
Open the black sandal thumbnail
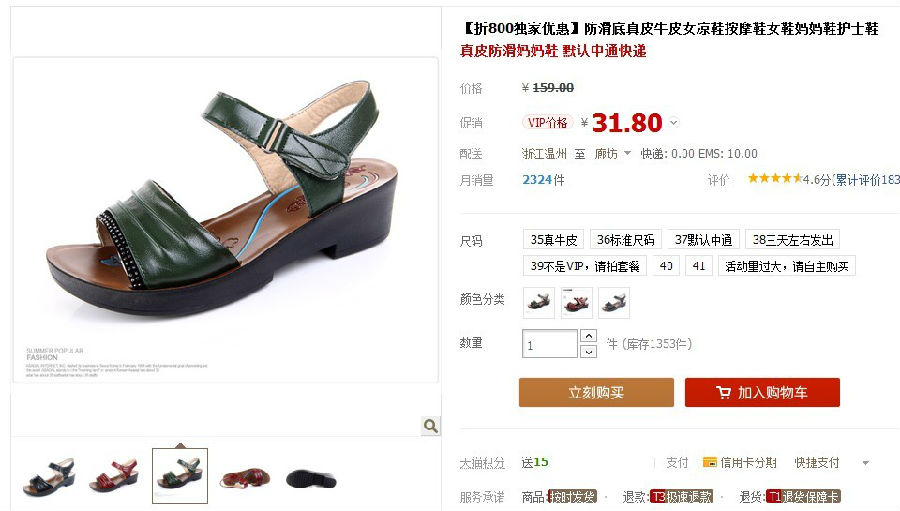[49, 477]
